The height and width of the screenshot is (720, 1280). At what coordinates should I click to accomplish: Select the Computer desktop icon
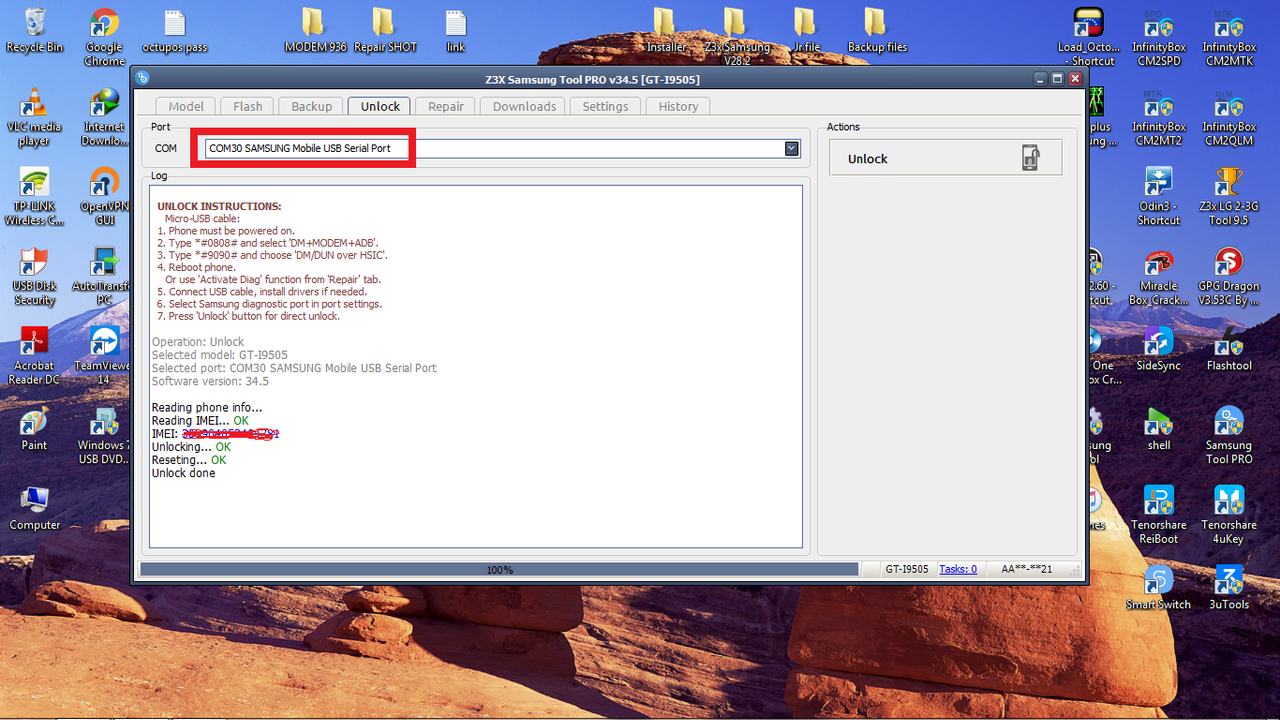pos(35,510)
